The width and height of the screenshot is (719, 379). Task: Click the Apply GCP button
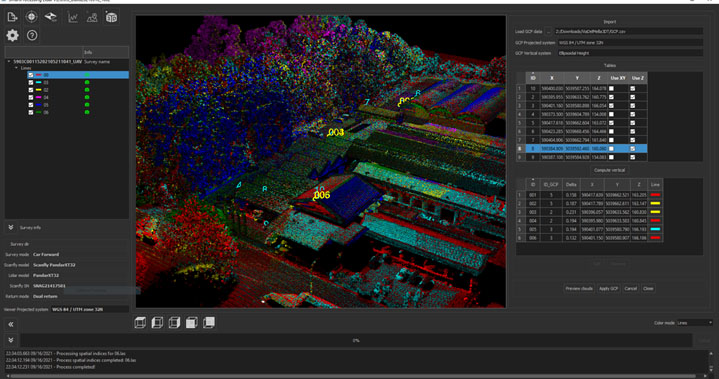tap(608, 288)
